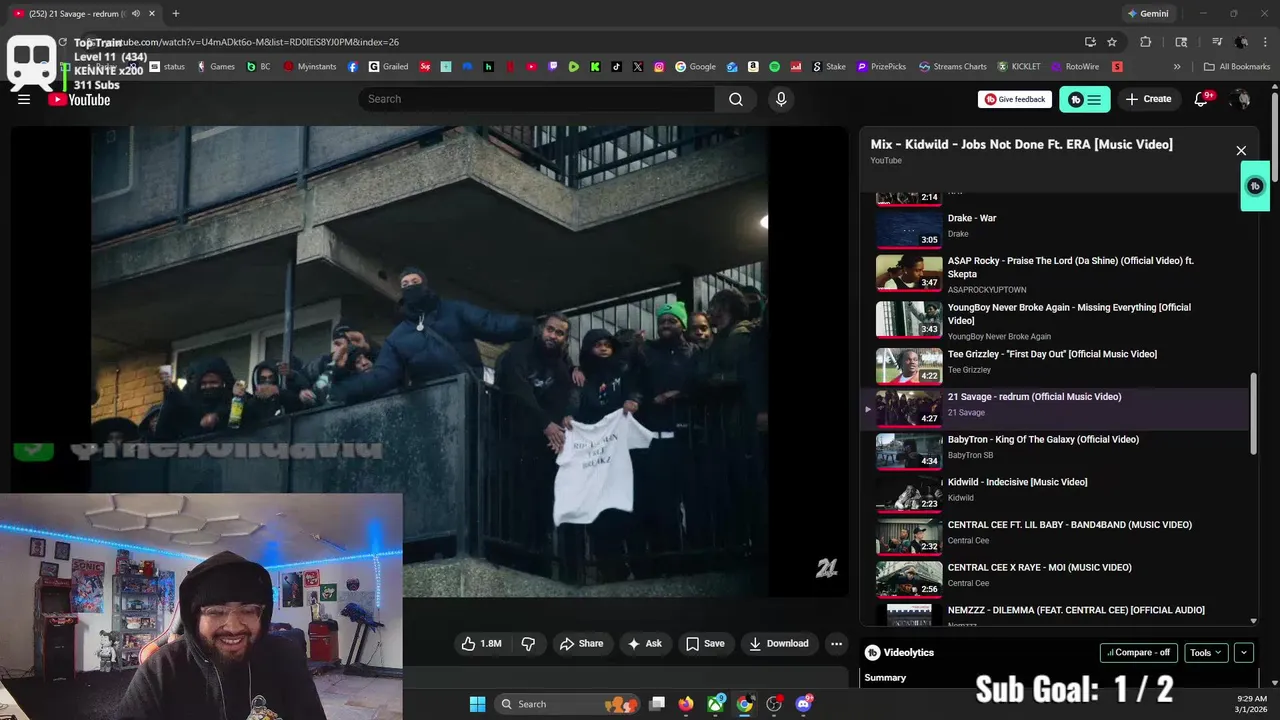The width and height of the screenshot is (1280, 720).
Task: Open the All Bookmarks folder
Action: pos(1237,67)
